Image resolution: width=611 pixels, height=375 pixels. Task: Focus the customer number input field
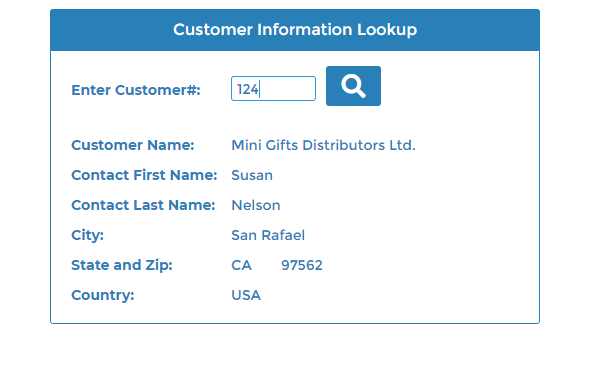coord(273,88)
